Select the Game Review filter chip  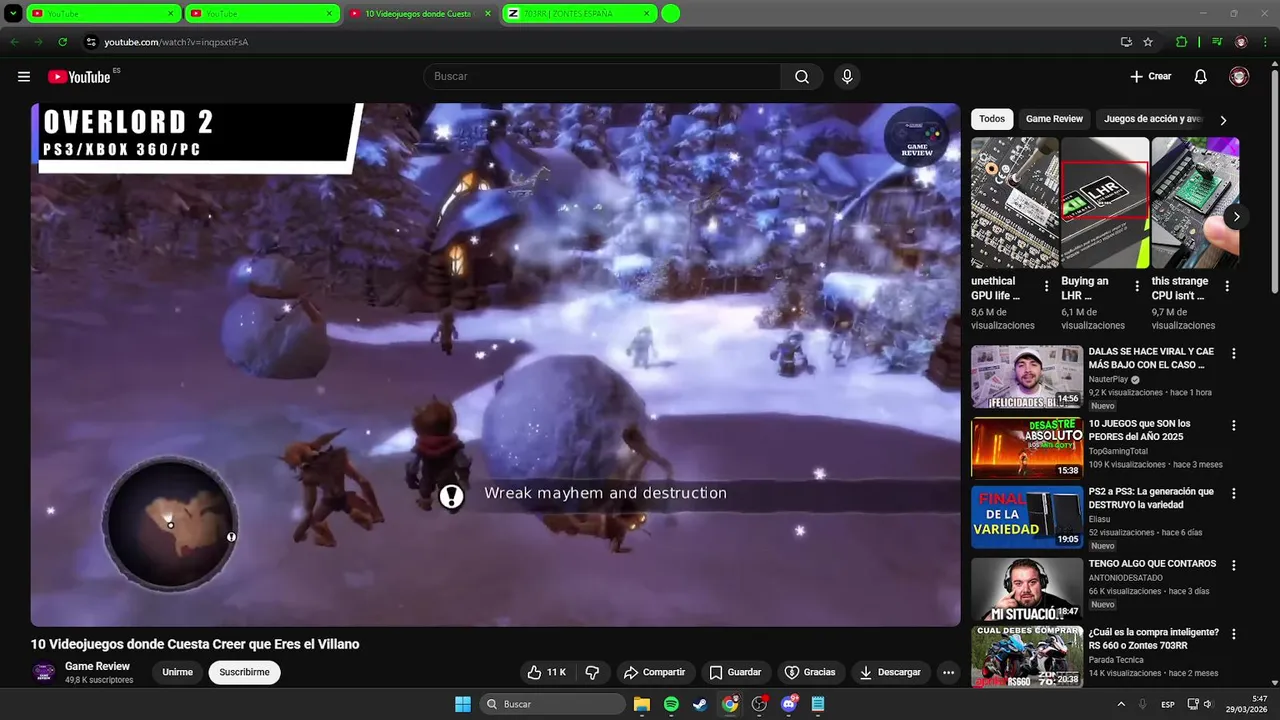click(x=1054, y=119)
